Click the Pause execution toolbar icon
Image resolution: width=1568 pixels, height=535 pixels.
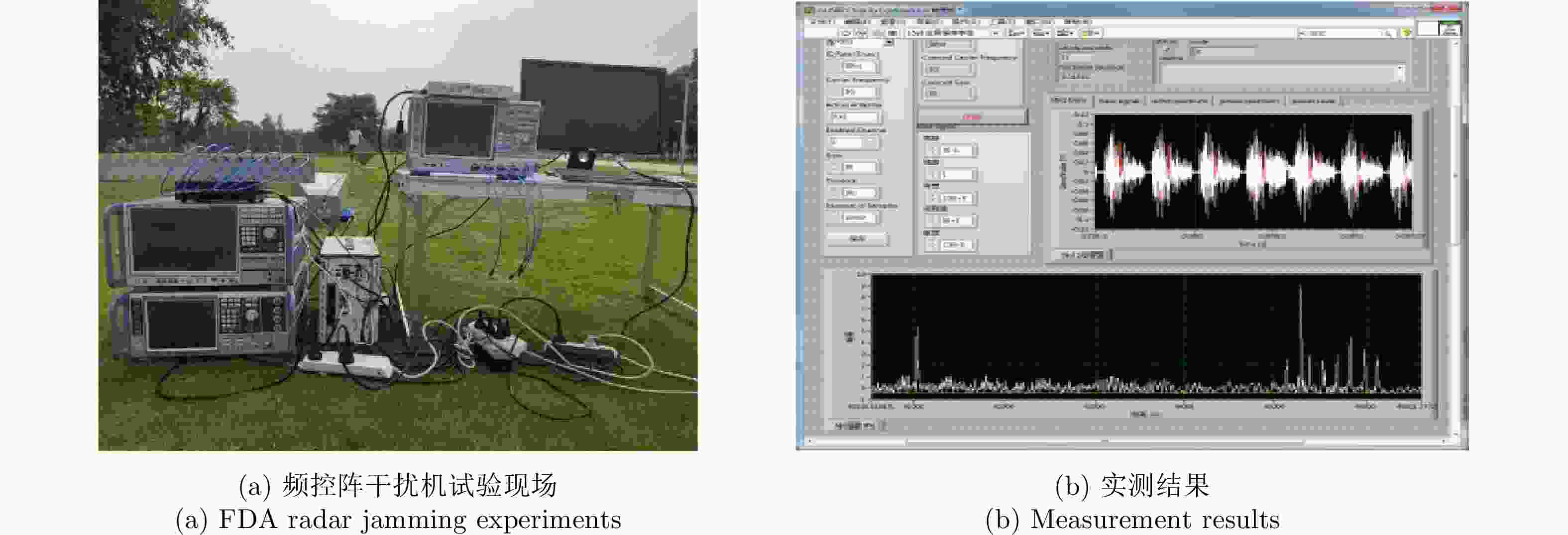click(893, 33)
